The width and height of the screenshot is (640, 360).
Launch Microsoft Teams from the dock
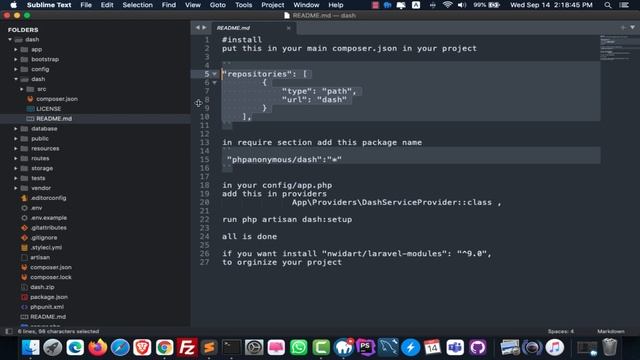tap(455, 348)
